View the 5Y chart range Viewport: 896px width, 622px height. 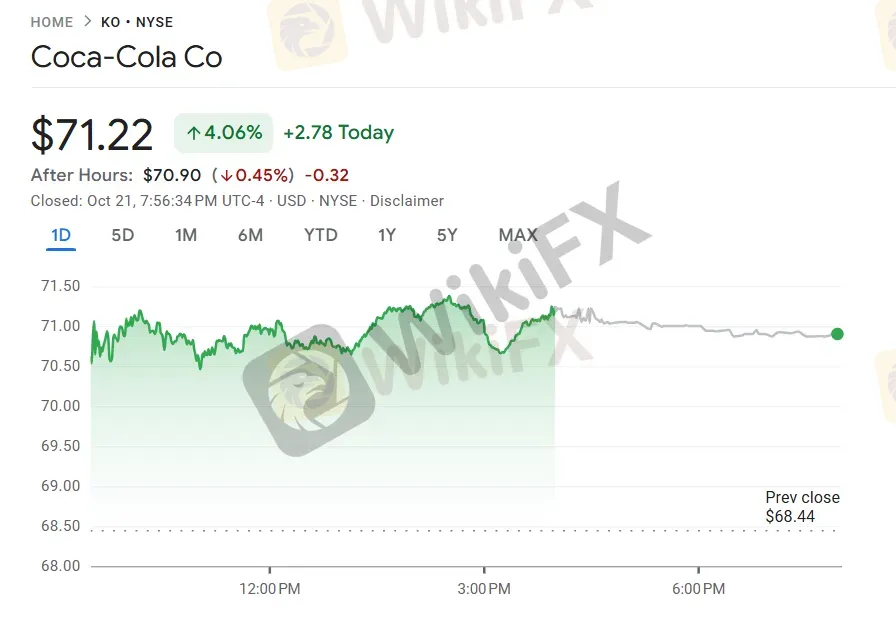447,236
